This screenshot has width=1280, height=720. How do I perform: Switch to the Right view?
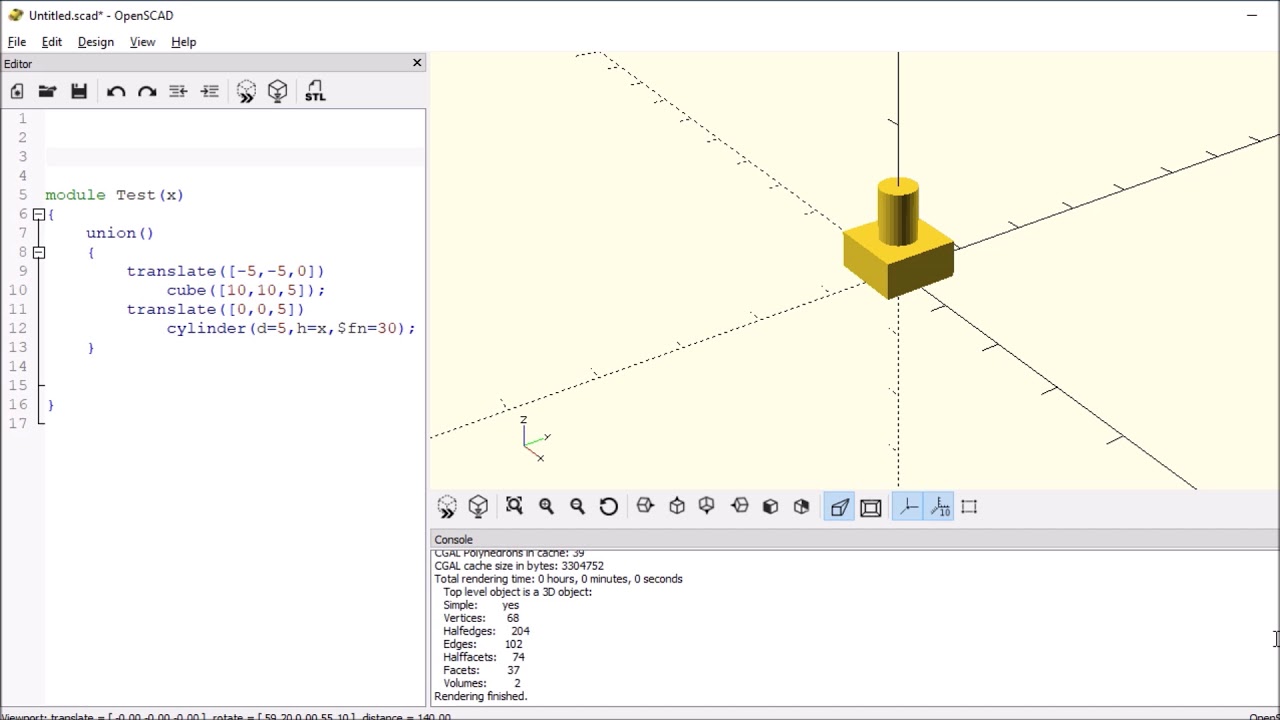(645, 507)
